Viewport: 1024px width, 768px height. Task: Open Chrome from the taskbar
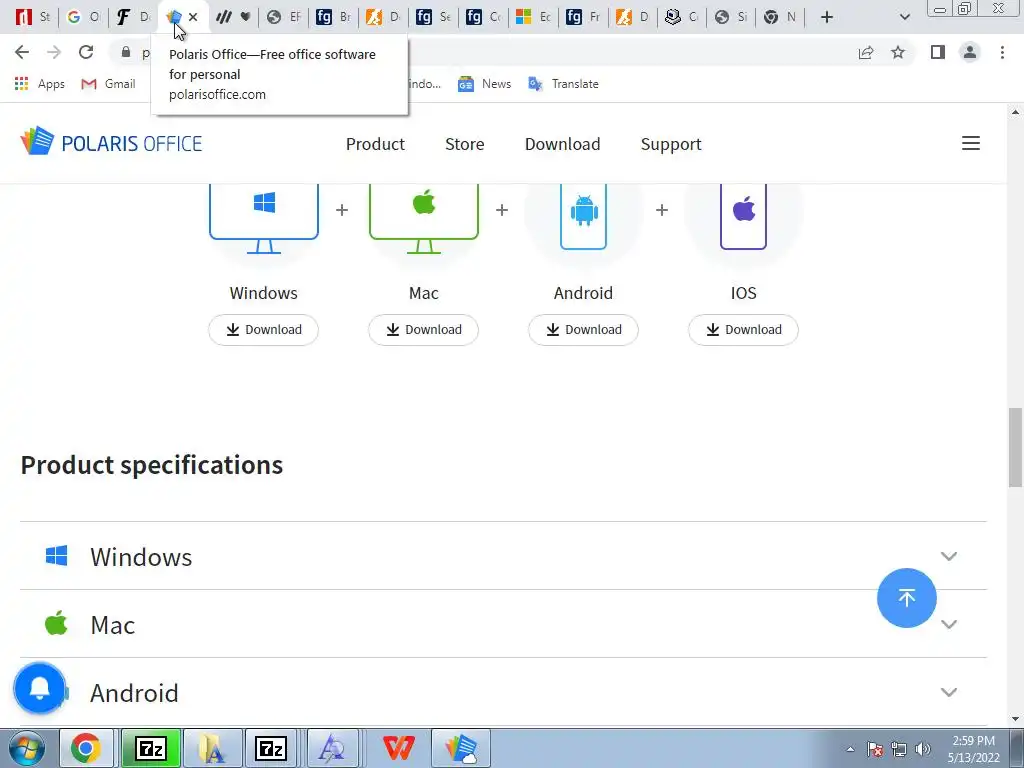pos(86,748)
